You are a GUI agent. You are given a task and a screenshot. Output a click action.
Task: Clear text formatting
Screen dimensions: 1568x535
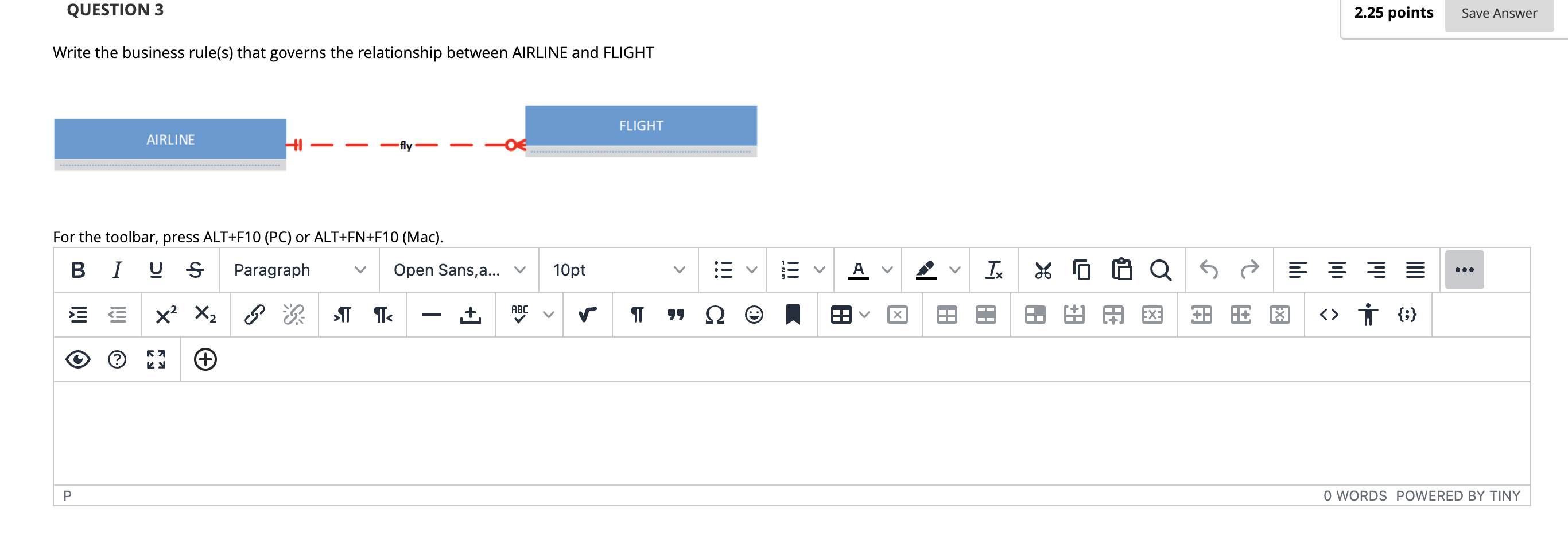pyautogui.click(x=994, y=270)
